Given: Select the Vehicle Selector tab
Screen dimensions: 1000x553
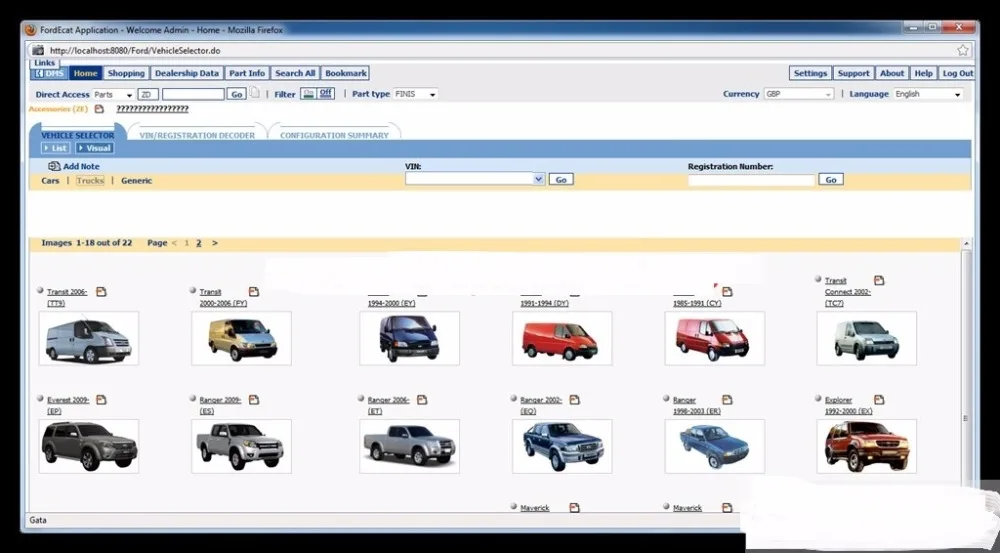Looking at the screenshot, I should click(77, 135).
